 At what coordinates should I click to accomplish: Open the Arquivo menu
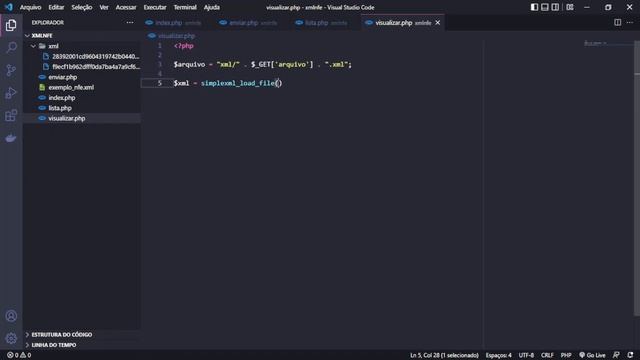[31, 7]
